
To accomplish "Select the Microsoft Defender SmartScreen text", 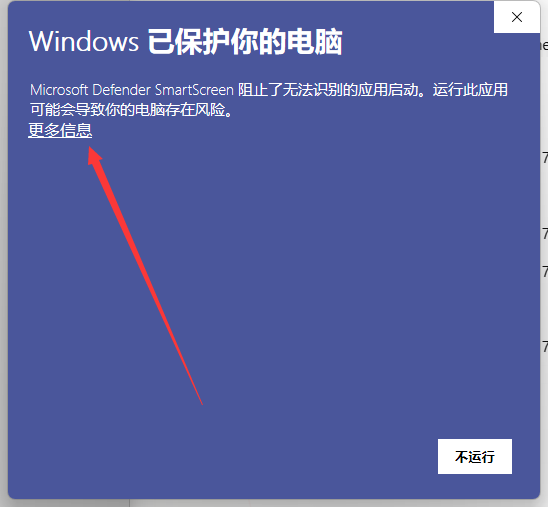I will [x=131, y=90].
